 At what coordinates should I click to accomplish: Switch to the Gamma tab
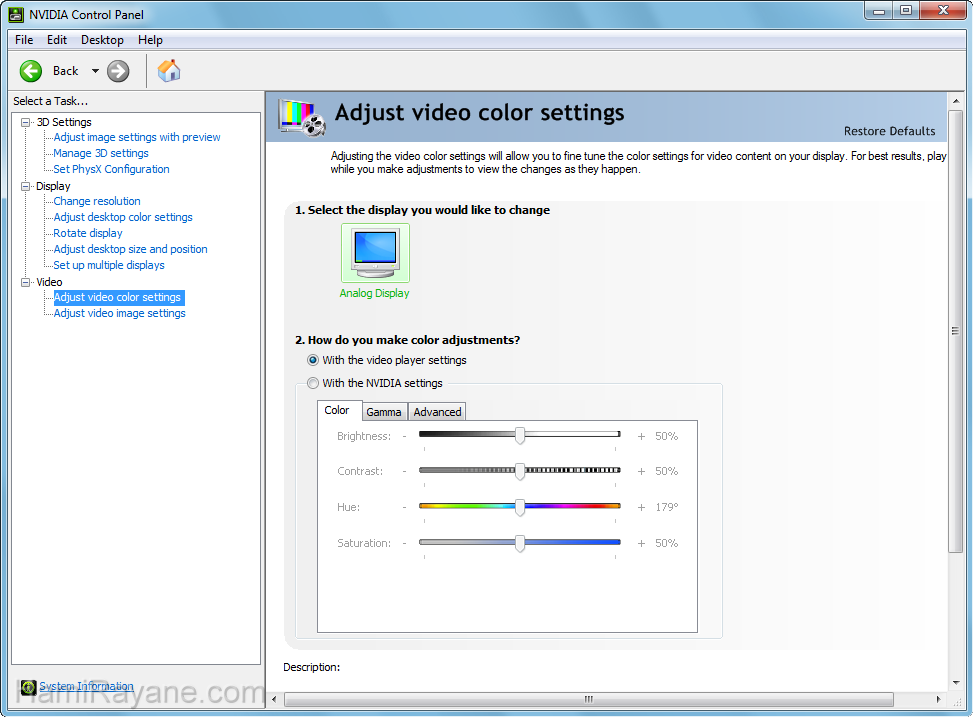(x=383, y=412)
